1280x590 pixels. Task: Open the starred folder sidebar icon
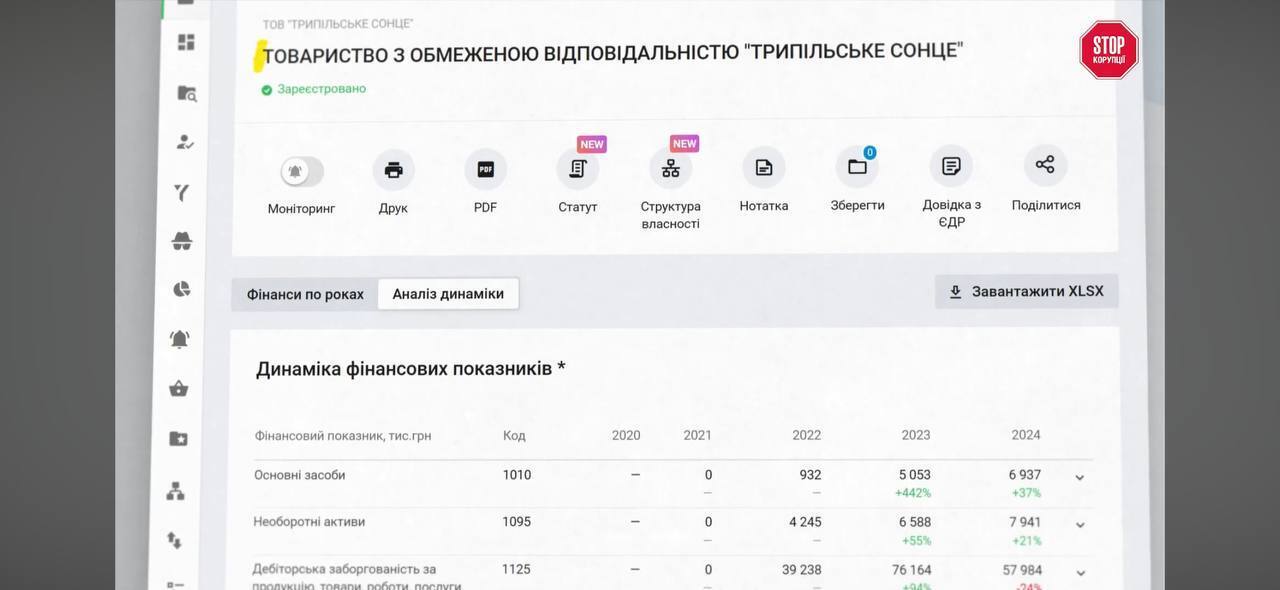click(178, 439)
